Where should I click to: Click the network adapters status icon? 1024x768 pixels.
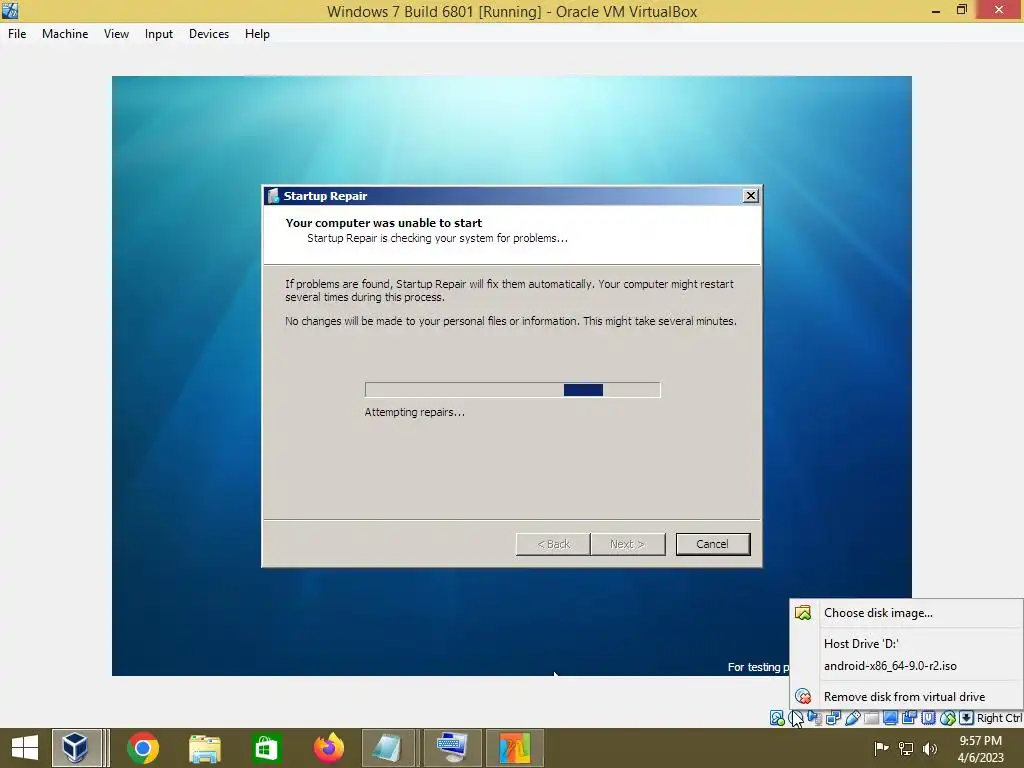[833, 718]
